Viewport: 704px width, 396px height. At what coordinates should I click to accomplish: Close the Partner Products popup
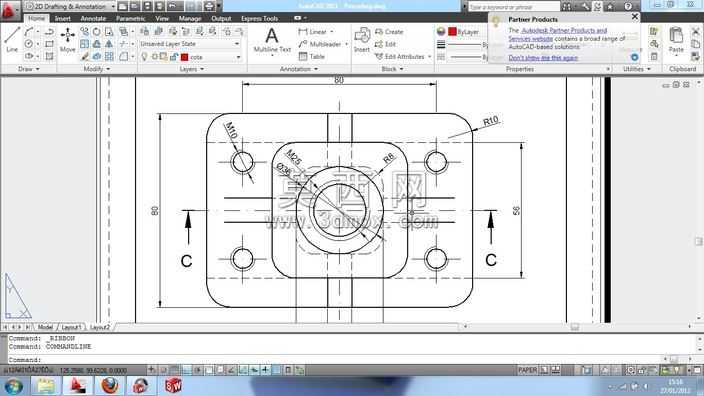tap(635, 17)
